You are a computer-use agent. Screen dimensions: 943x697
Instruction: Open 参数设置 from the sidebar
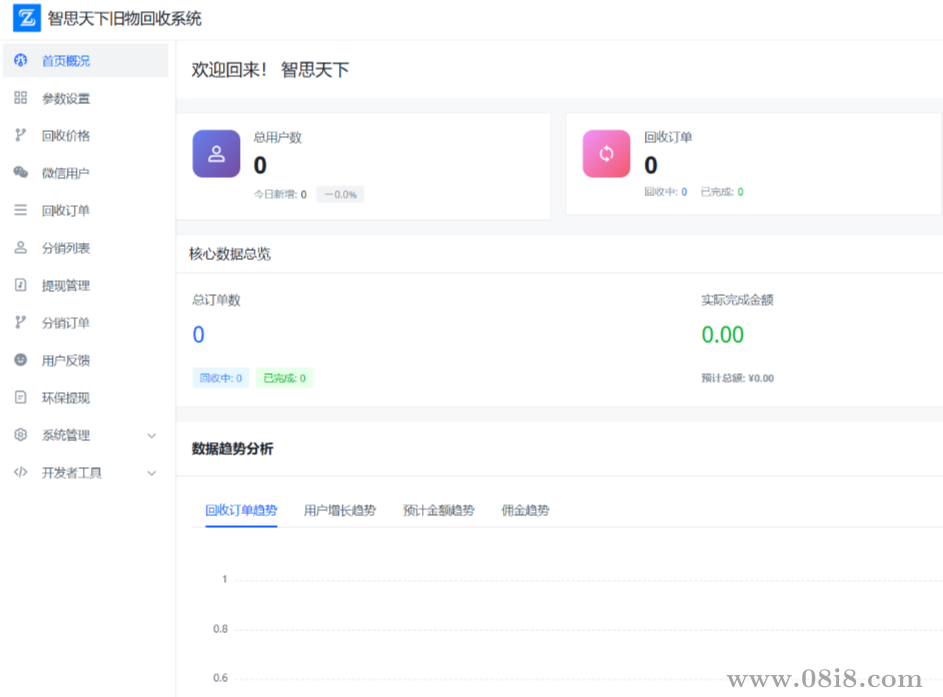pos(60,98)
